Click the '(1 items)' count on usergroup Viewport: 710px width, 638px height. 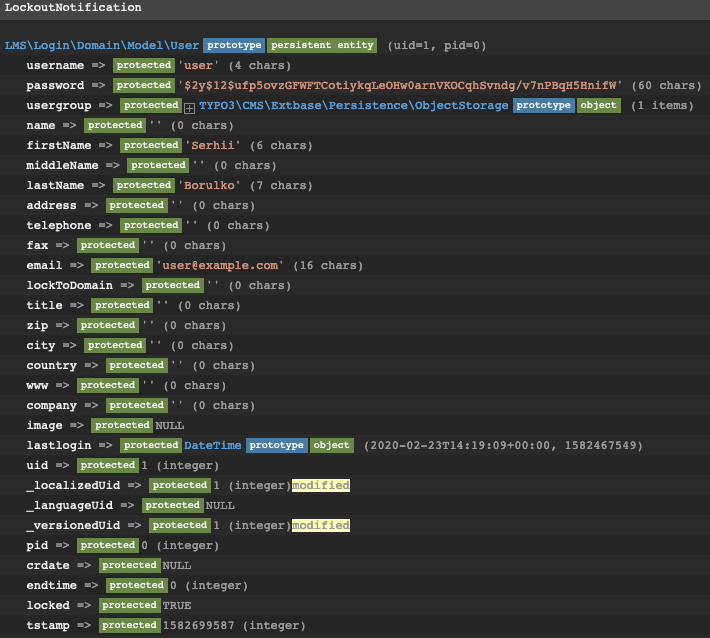pyautogui.click(x=662, y=106)
